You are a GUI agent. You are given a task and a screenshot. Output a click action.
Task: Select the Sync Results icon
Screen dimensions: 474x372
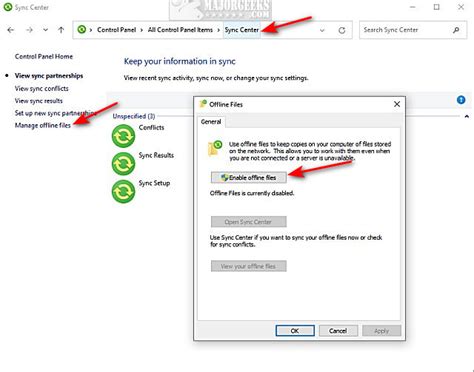tap(123, 164)
